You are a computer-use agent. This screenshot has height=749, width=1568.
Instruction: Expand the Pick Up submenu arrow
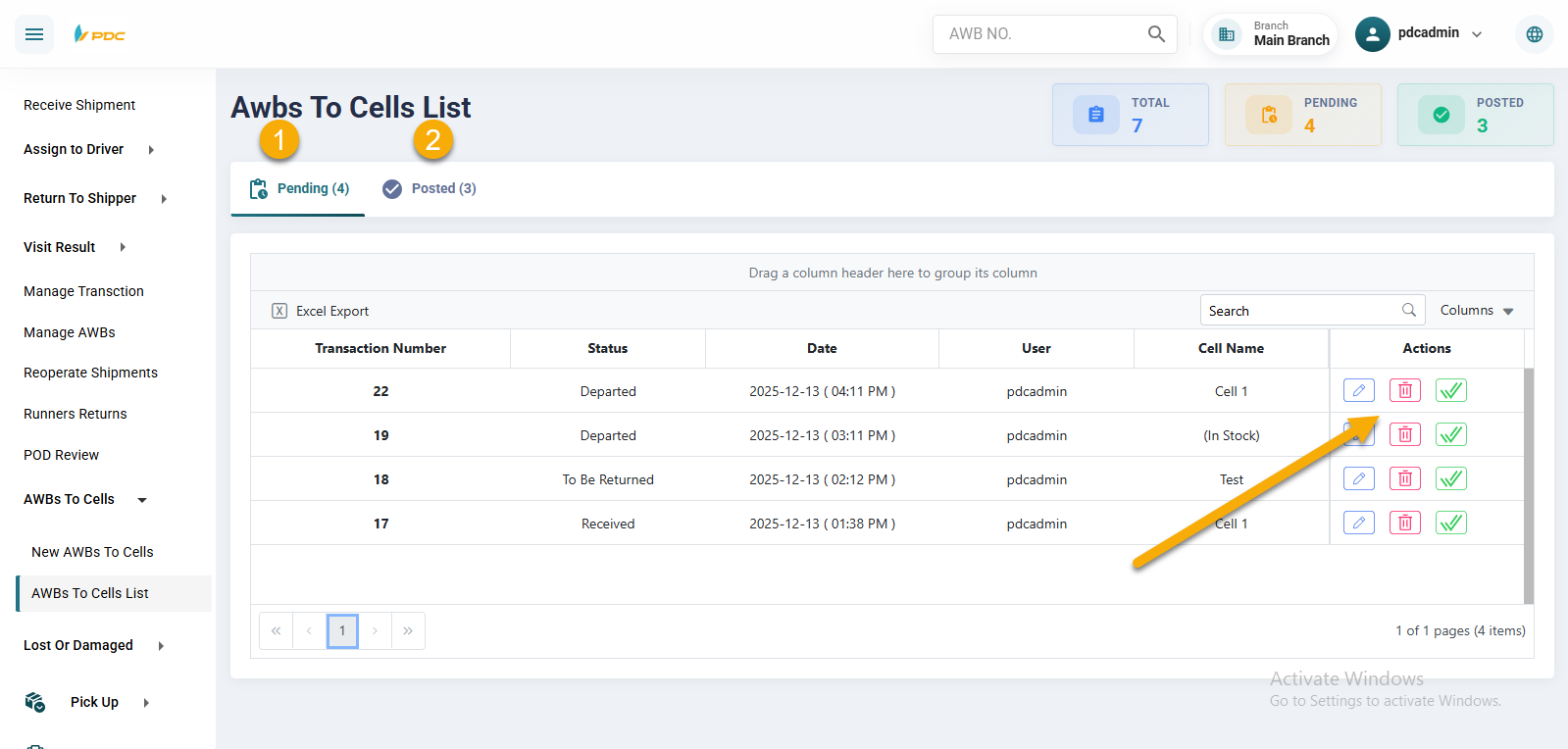click(146, 703)
